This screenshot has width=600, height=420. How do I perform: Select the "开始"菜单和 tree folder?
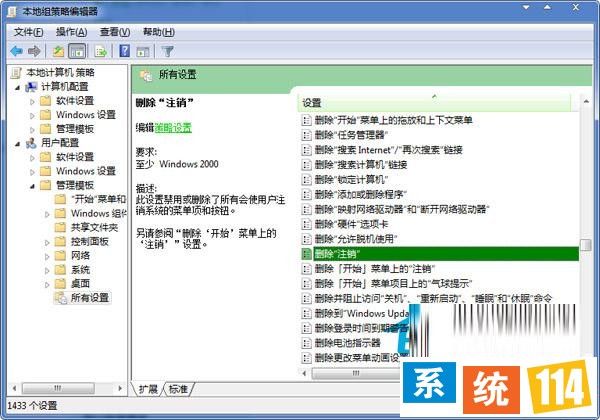98,199
